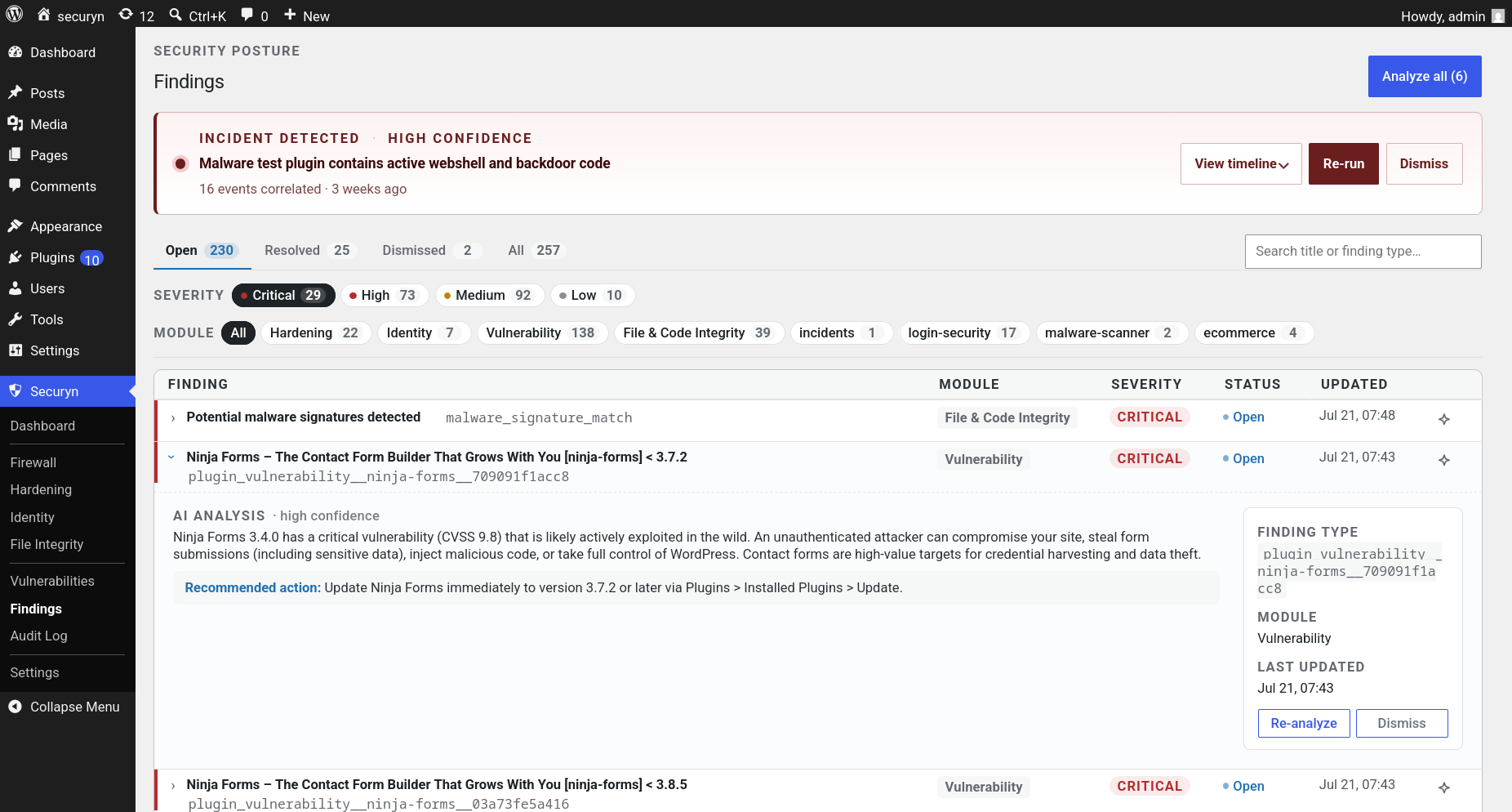Click sparkle analyze icon for malware signatures row
Screen dimensions: 1512x812
(1444, 419)
